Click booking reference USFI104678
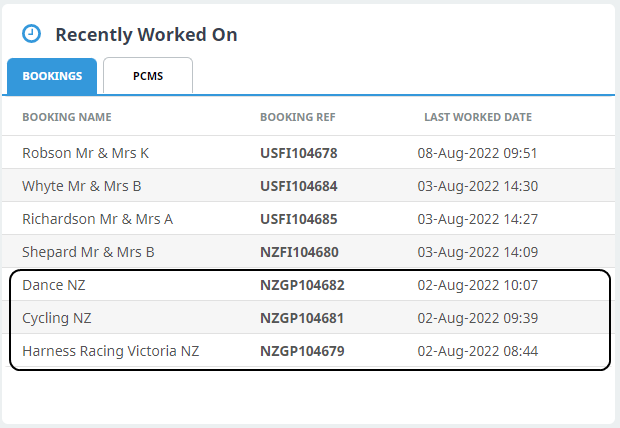The height and width of the screenshot is (428, 620). [x=299, y=153]
